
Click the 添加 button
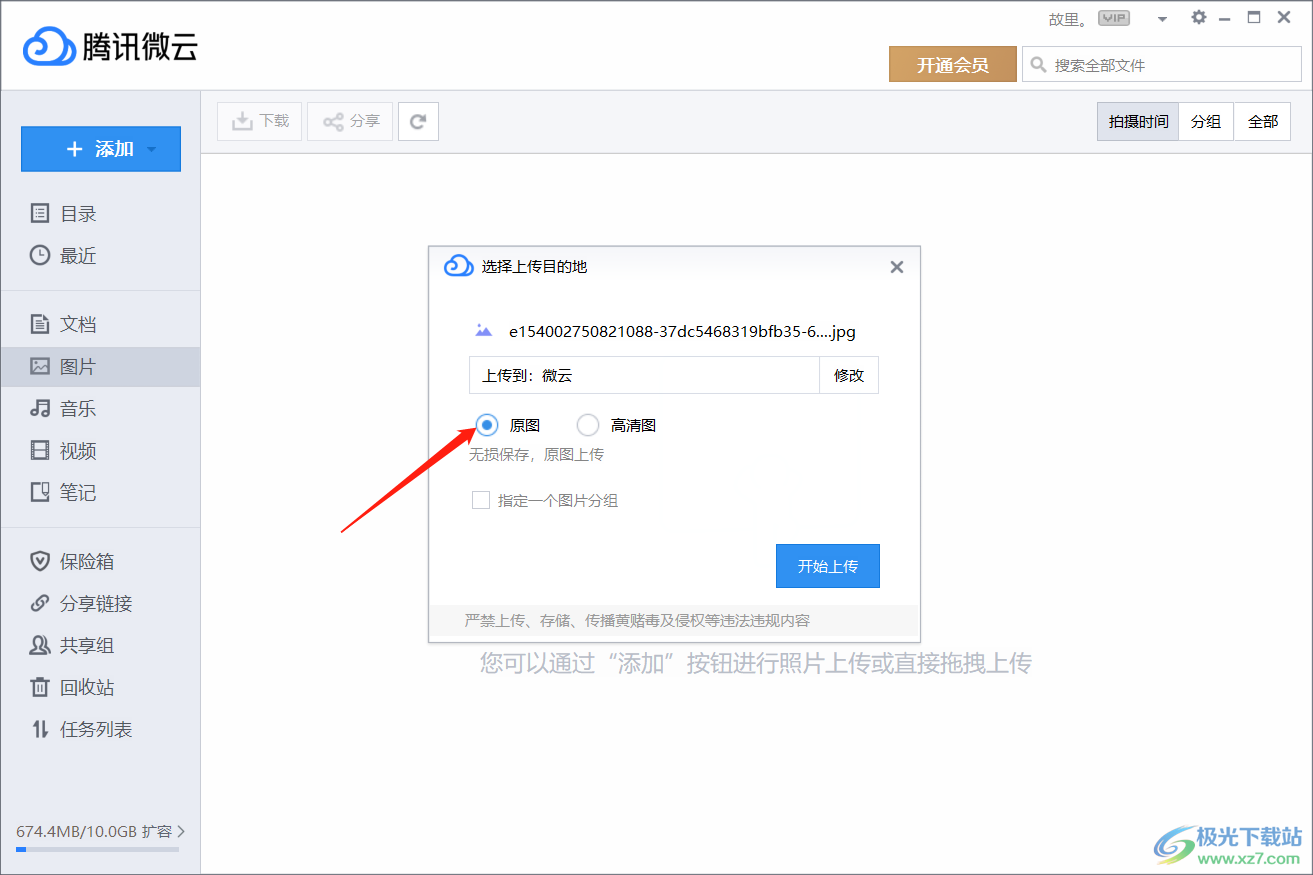tap(101, 149)
